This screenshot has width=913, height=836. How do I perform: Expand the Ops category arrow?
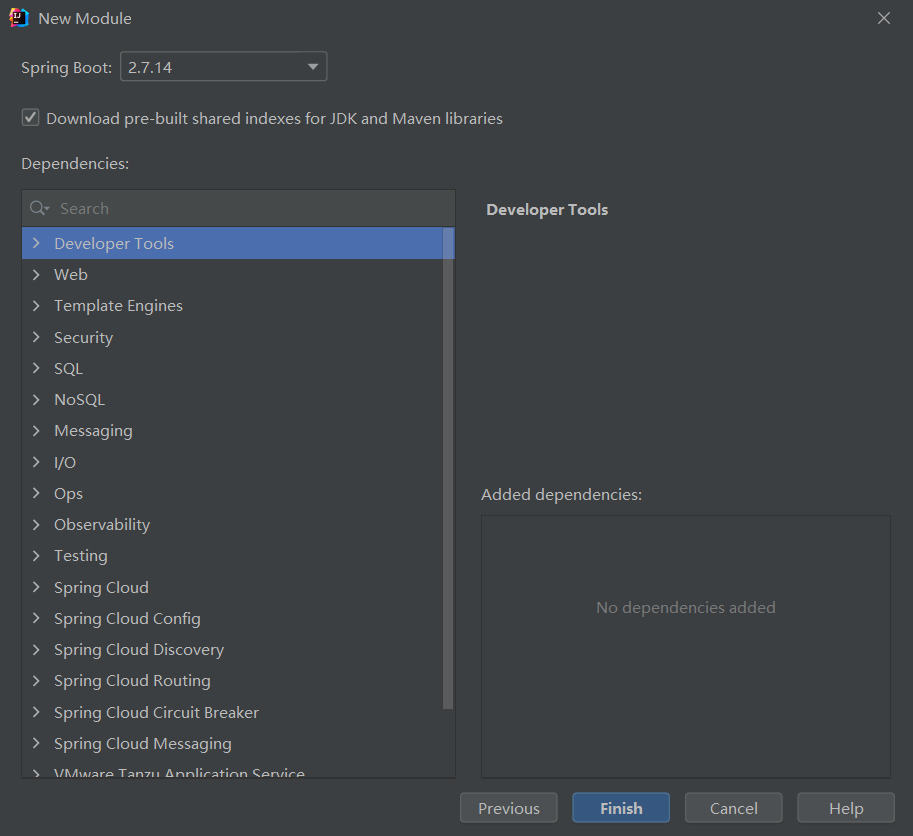pyautogui.click(x=36, y=493)
